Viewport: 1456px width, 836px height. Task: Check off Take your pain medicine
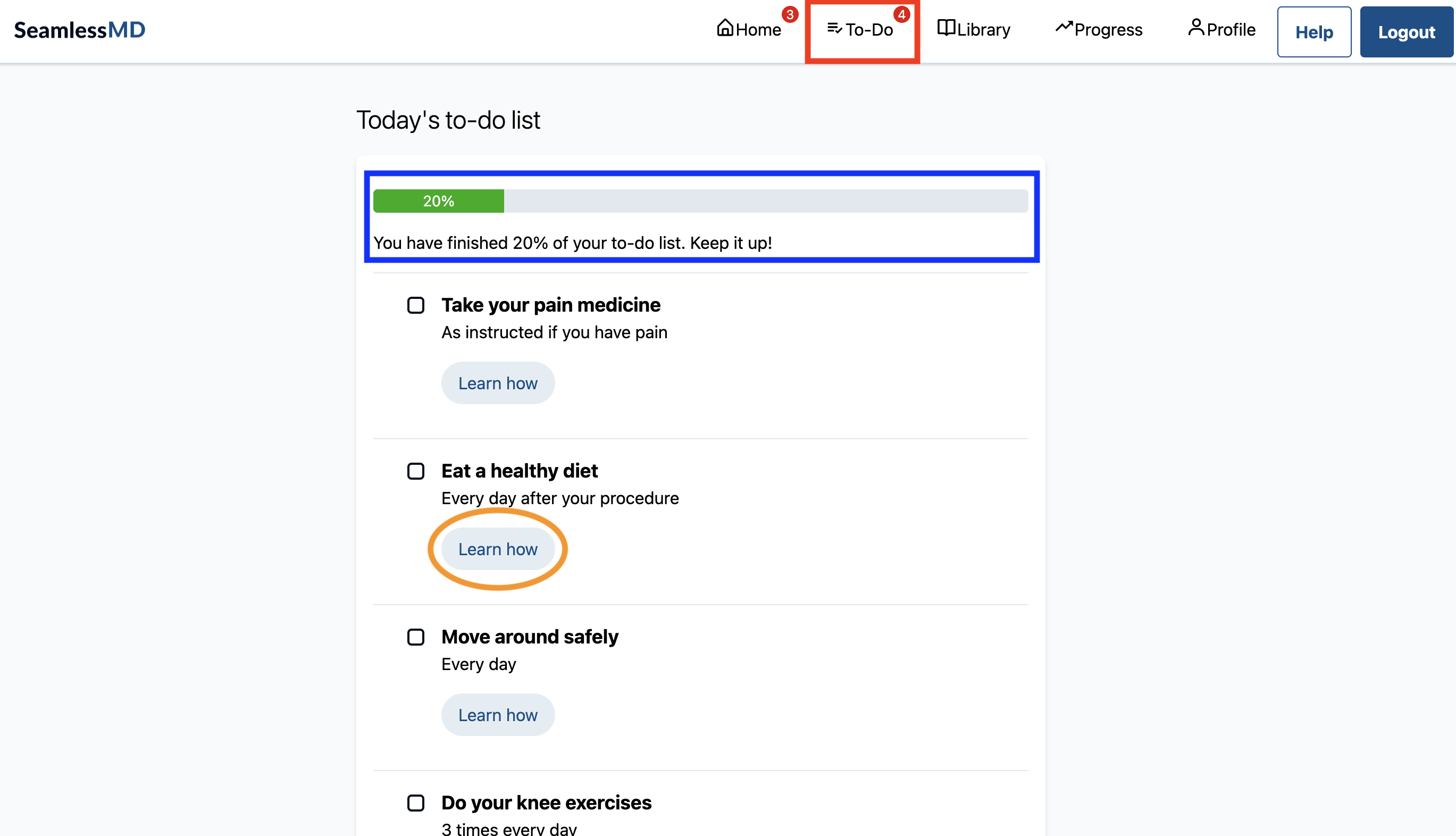(x=416, y=305)
